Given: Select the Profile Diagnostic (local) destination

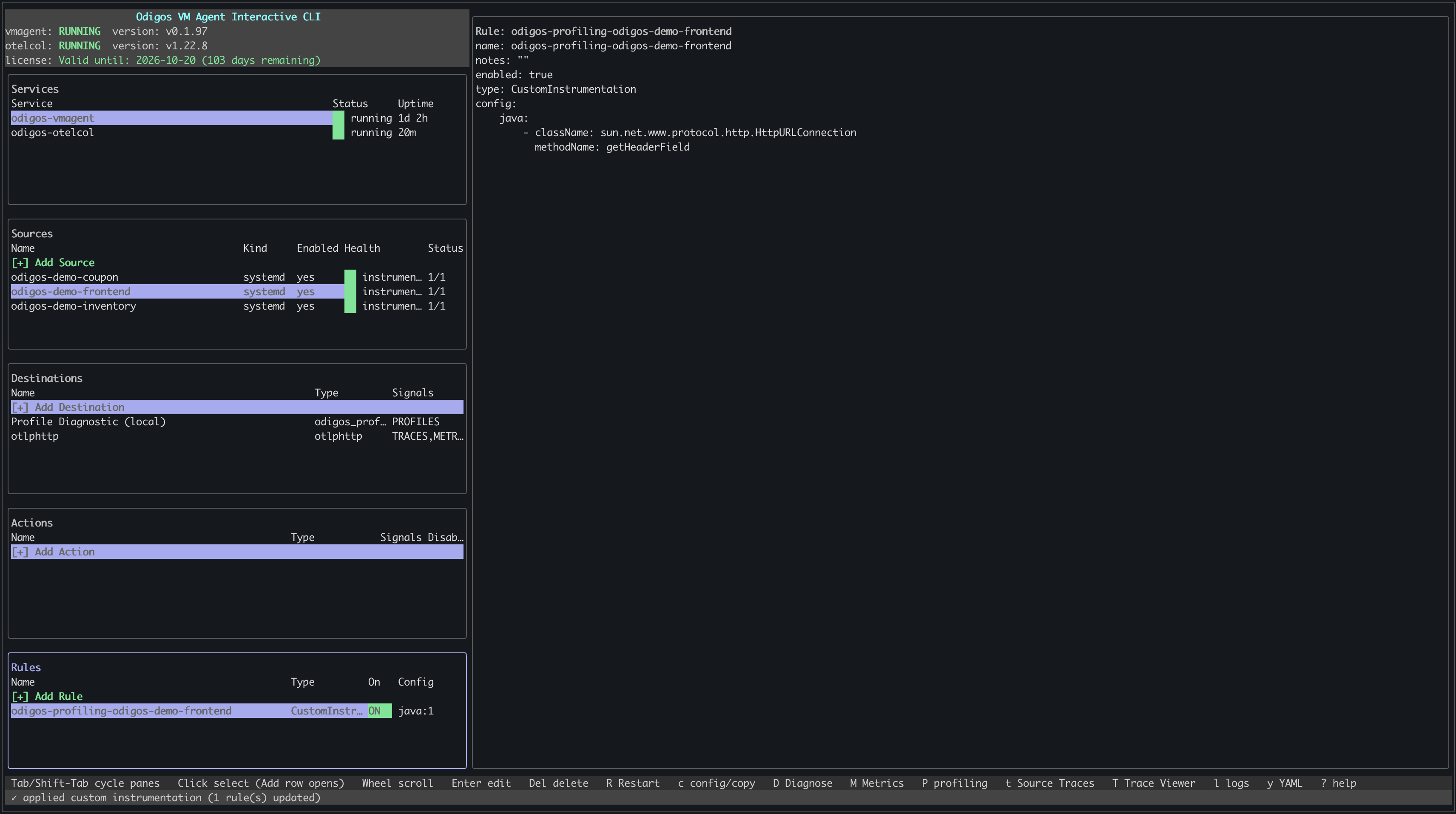Looking at the screenshot, I should (237, 422).
